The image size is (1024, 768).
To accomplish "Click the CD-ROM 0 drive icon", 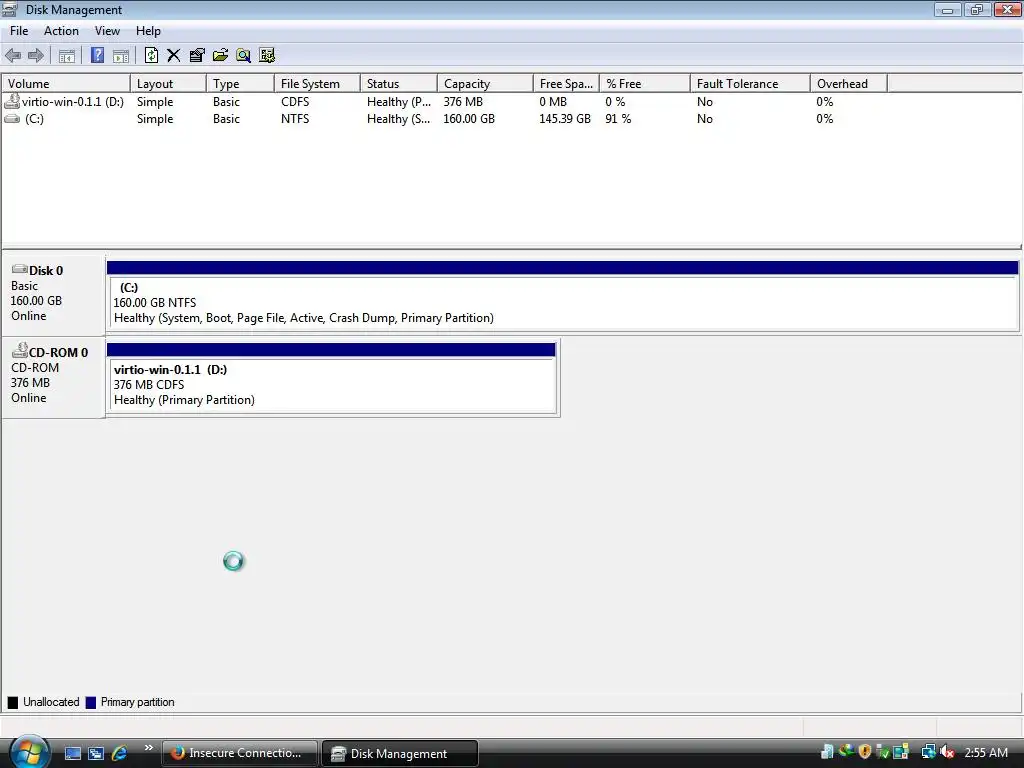I will 20,351.
